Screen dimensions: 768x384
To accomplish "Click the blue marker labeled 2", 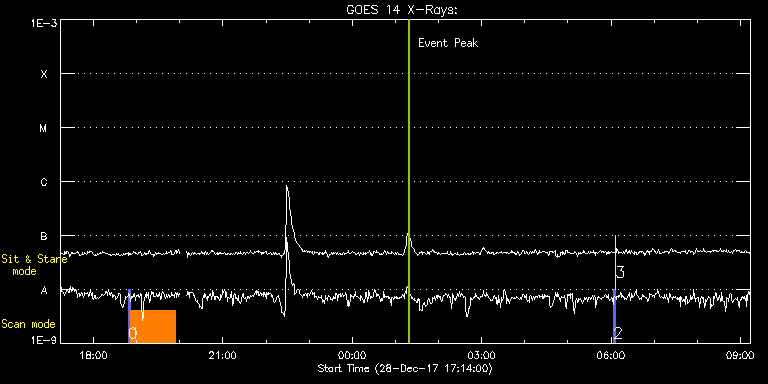I will click(614, 316).
